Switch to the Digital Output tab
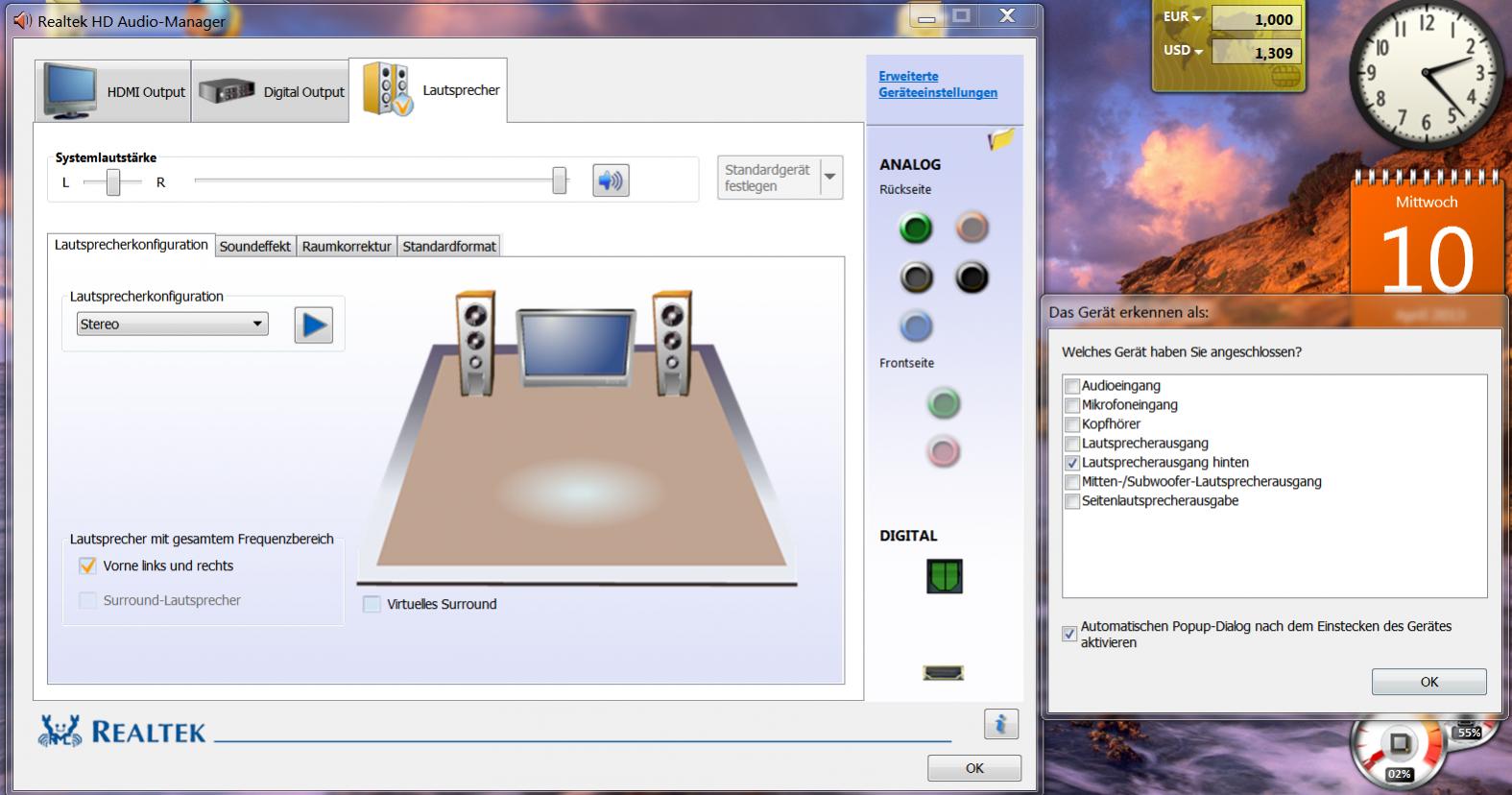This screenshot has height=795, width=1512. point(270,91)
